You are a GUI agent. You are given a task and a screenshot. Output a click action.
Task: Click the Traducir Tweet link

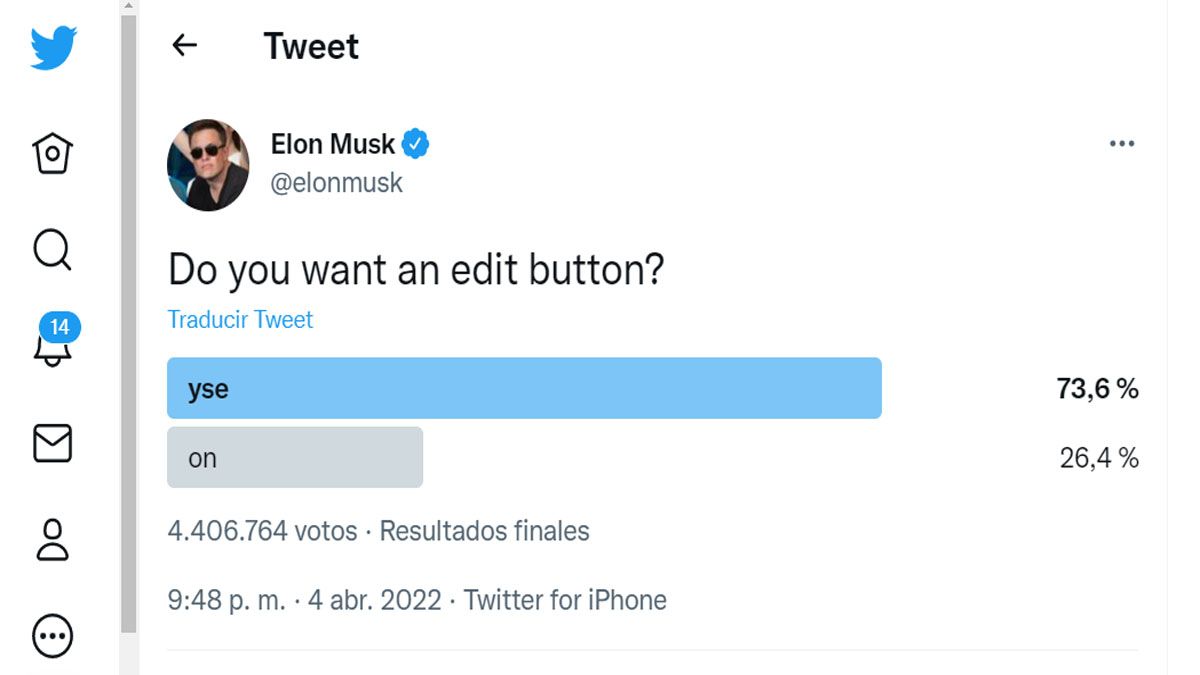click(x=240, y=319)
